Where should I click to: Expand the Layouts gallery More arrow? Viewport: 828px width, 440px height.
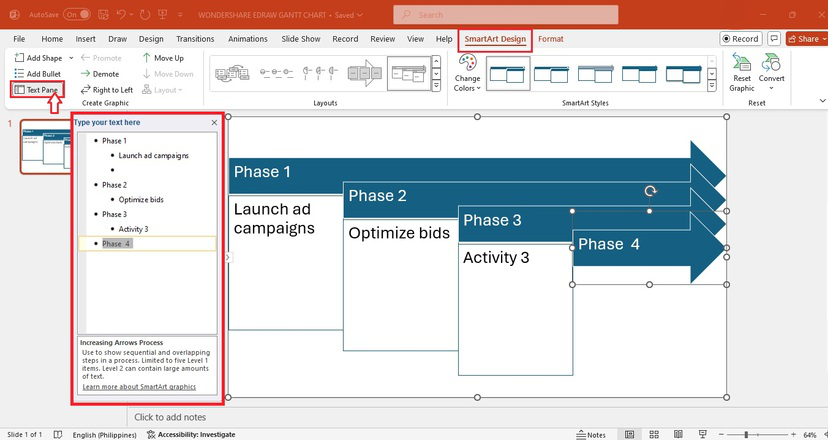(x=436, y=86)
